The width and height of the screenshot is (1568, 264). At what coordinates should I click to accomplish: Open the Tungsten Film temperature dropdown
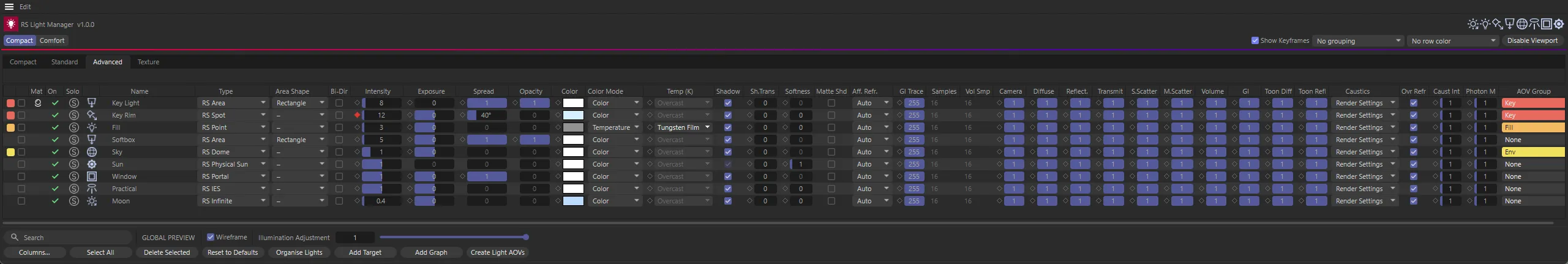click(683, 127)
